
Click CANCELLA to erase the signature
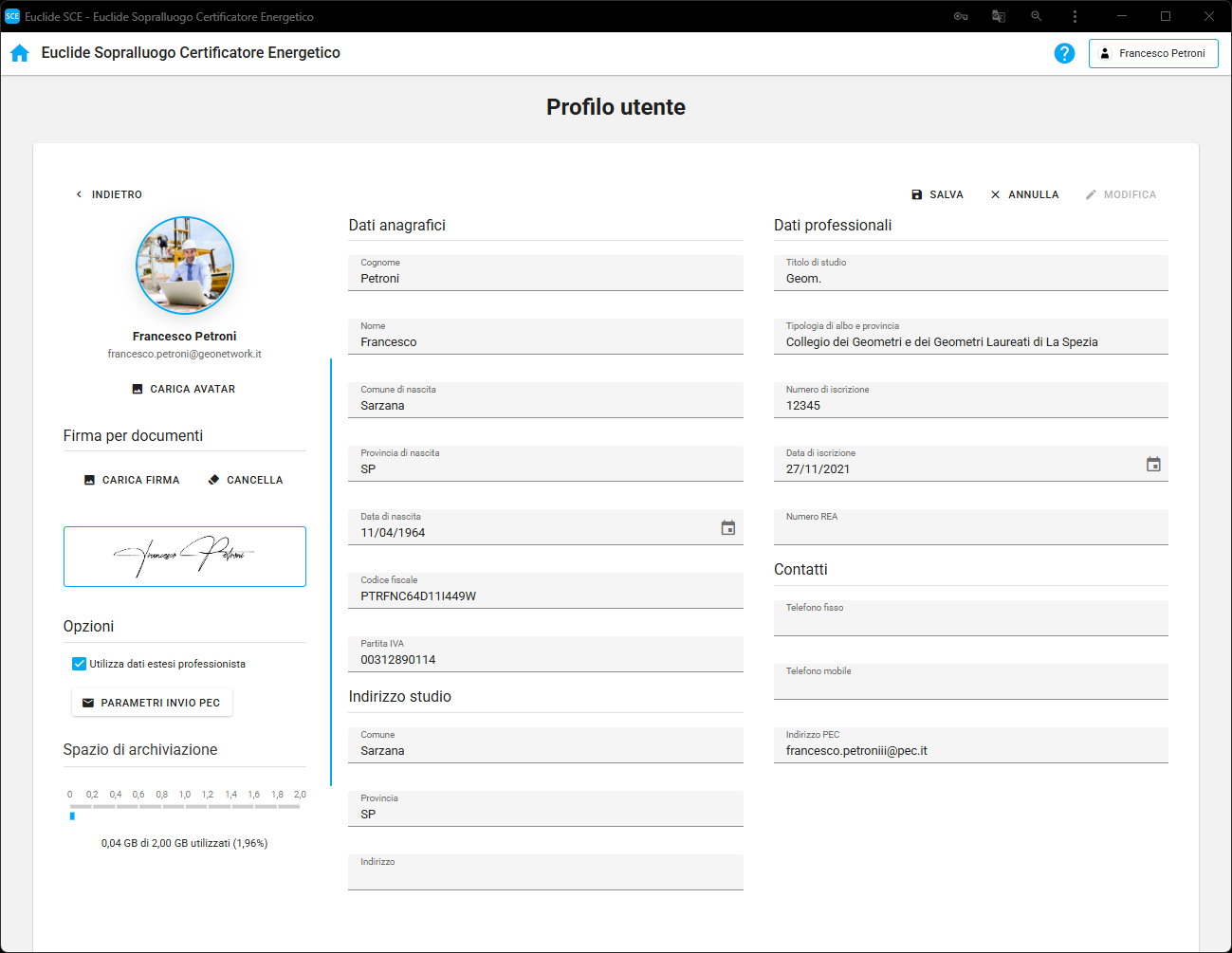(246, 480)
